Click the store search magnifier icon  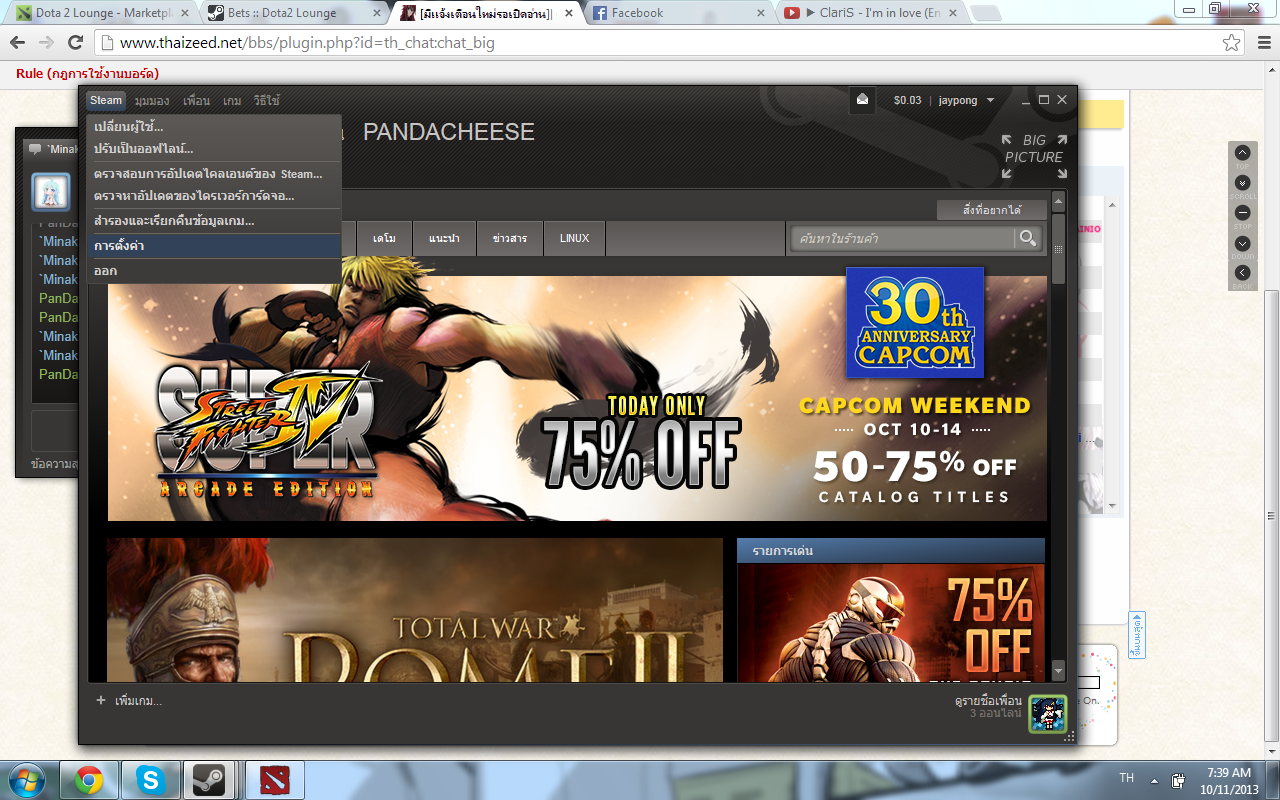point(1027,238)
